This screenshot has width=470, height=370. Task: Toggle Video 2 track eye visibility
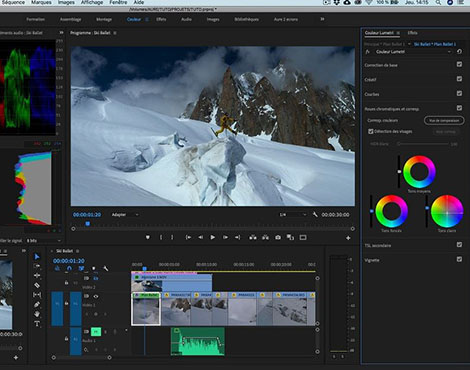[x=96, y=278]
